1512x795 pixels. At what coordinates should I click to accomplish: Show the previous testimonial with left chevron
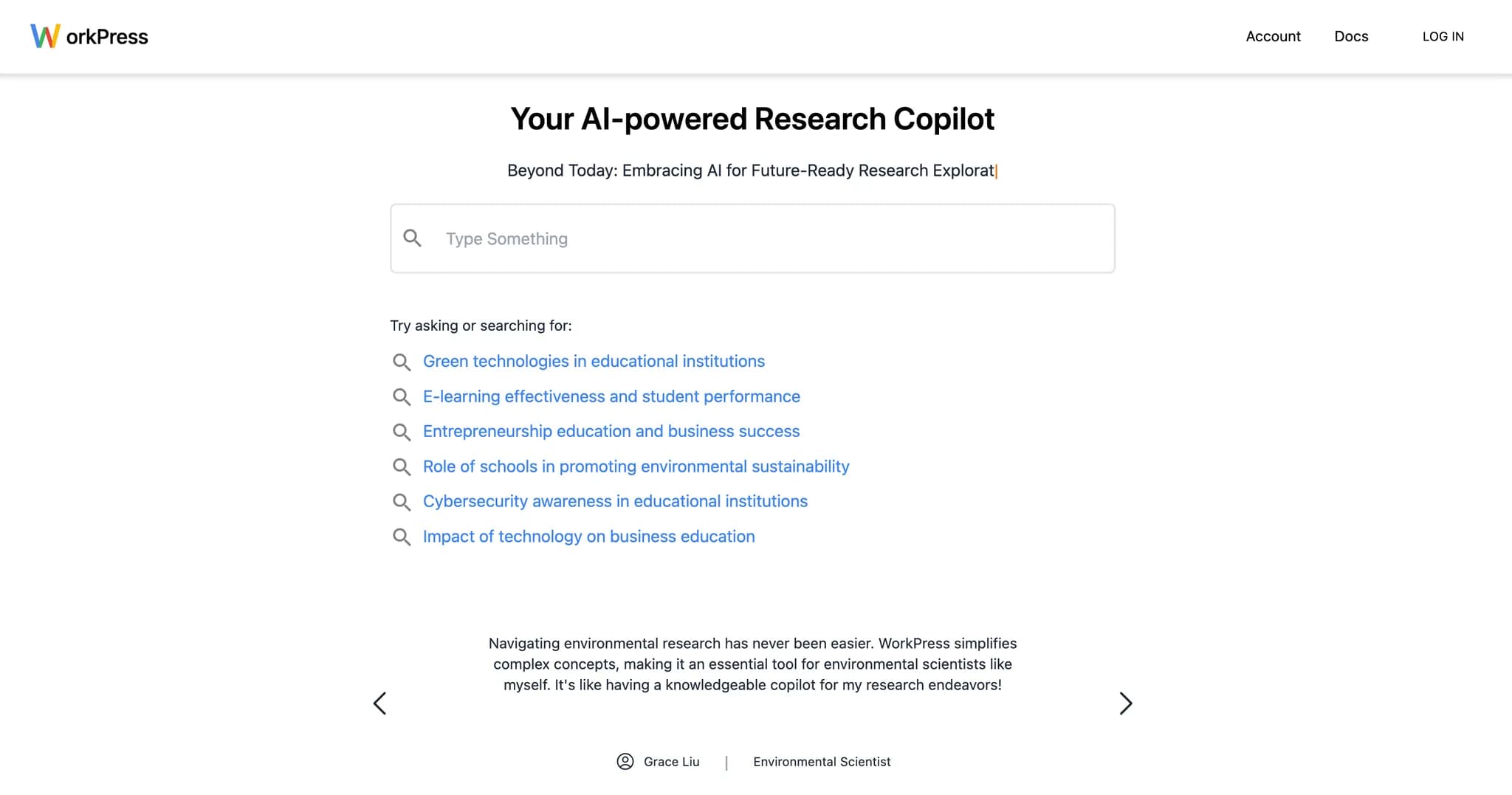(380, 703)
